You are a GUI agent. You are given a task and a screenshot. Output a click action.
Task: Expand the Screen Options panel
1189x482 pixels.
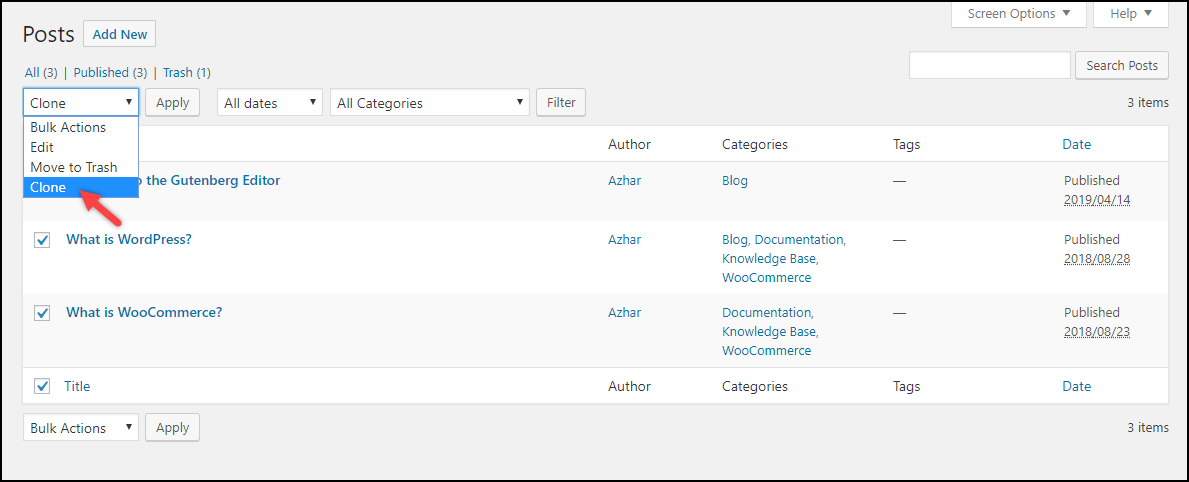(x=1018, y=14)
